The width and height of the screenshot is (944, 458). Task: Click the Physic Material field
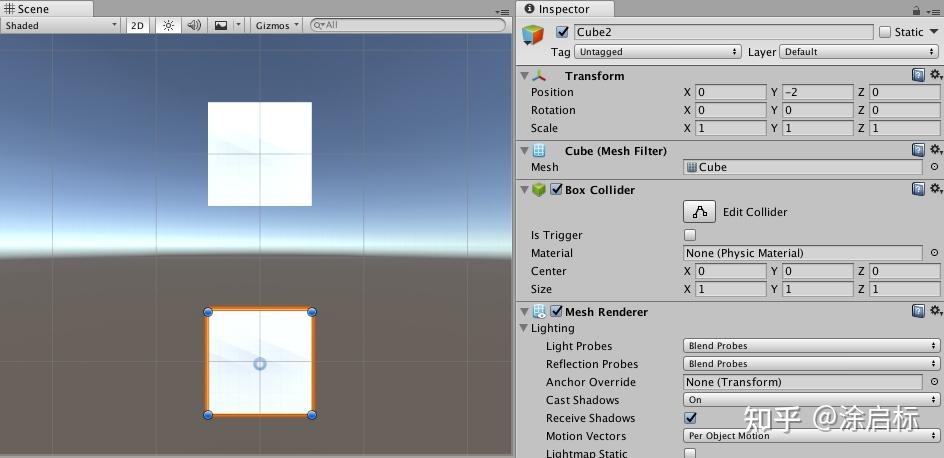[803, 253]
